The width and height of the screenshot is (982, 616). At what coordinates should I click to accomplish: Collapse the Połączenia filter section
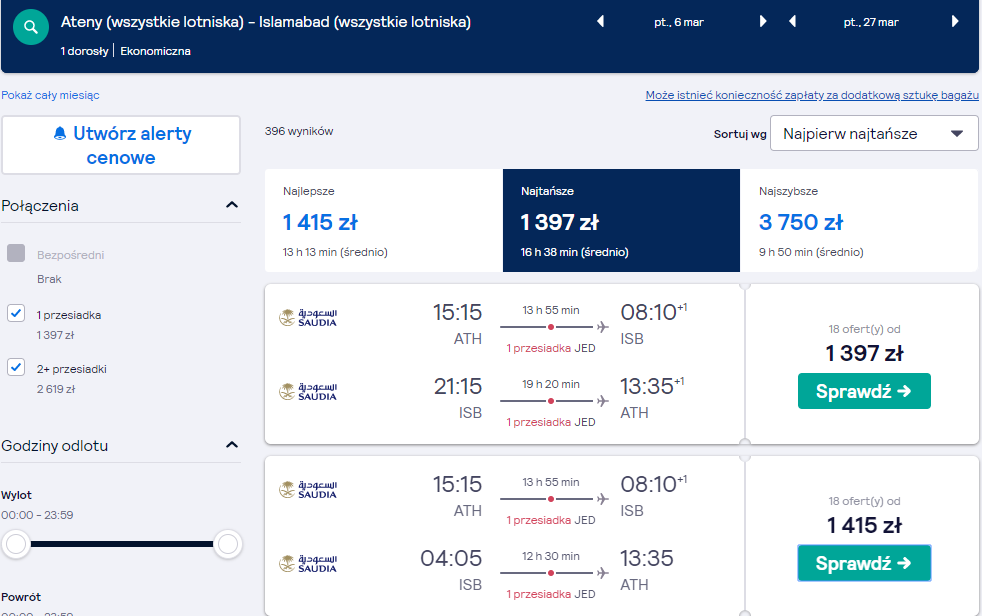(232, 205)
